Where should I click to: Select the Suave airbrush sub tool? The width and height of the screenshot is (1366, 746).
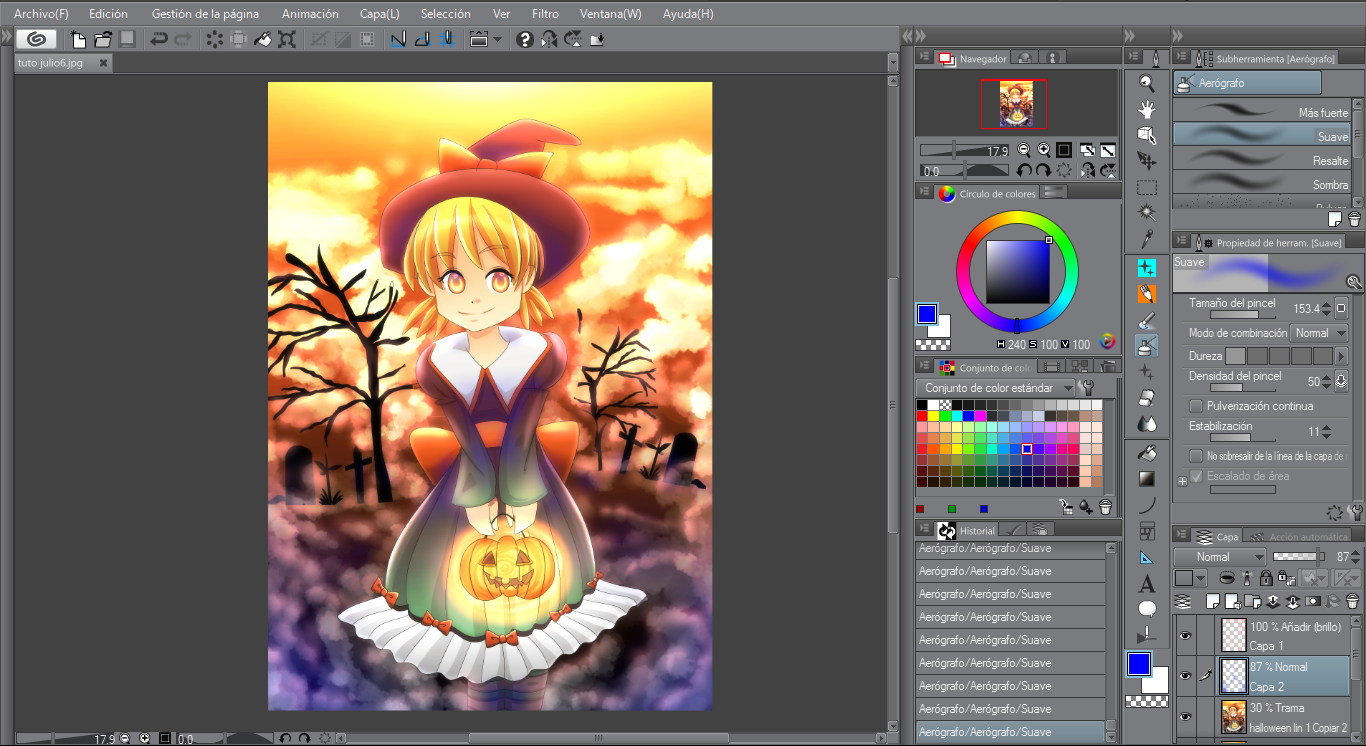pyautogui.click(x=1262, y=136)
